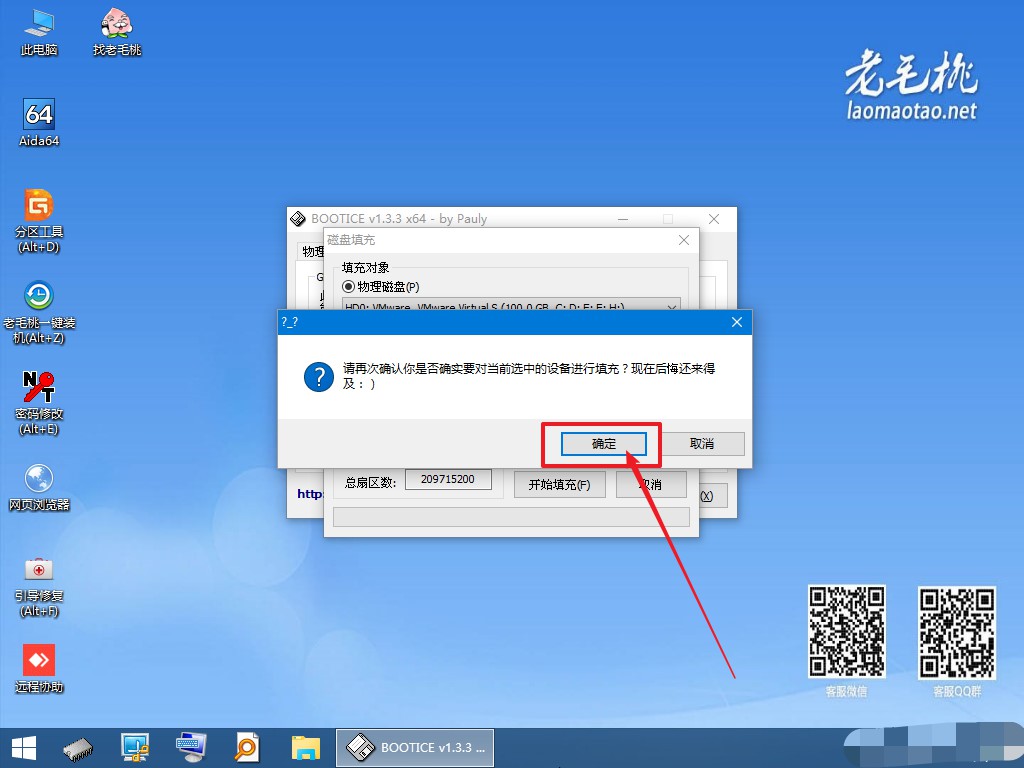
Task: Open File Explorer from the taskbar
Action: (x=306, y=748)
